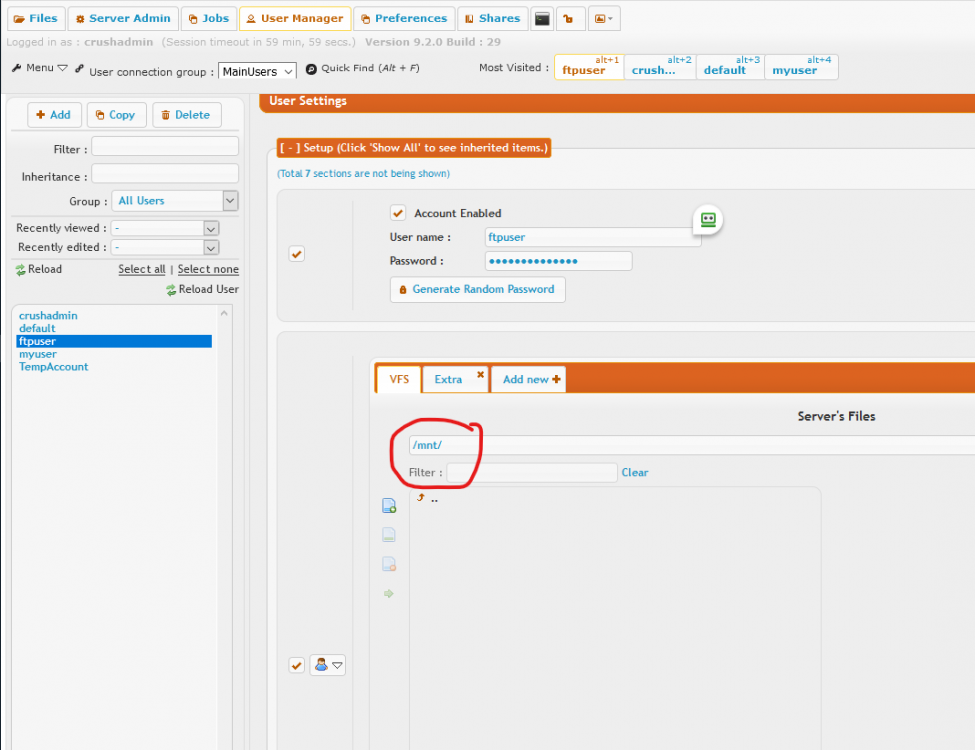Viewport: 975px width, 750px height.
Task: Open the image dropdown icon in top bar
Action: (x=604, y=19)
